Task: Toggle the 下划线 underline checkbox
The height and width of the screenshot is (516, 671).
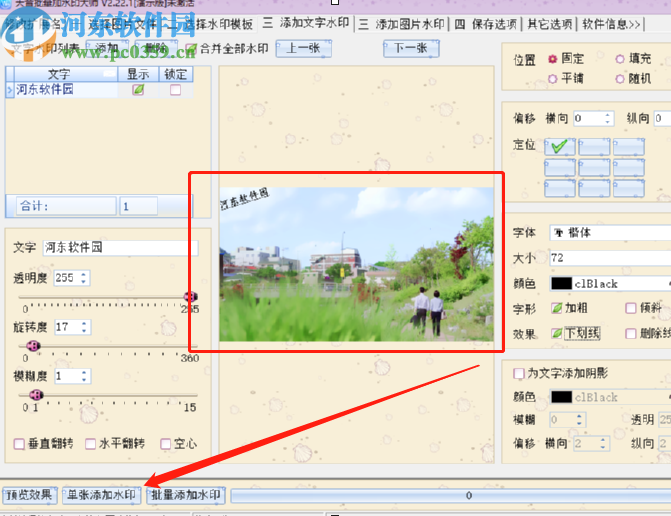Action: (x=557, y=333)
